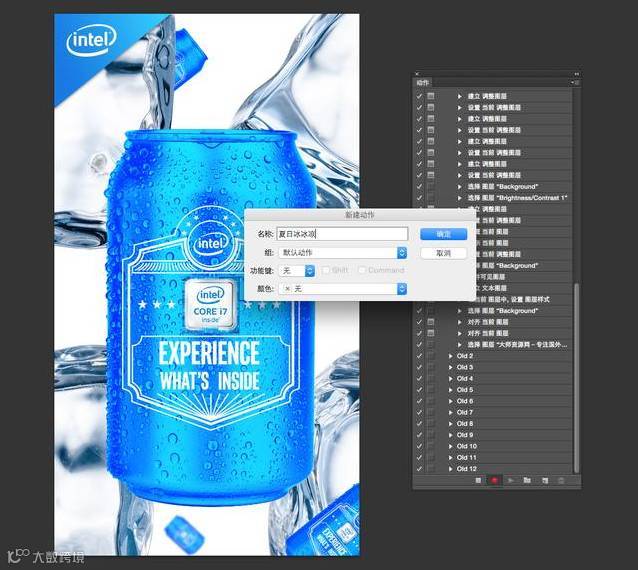Viewport: 638px width, 570px height.
Task: Confirm new action with blue OK button
Action: pyautogui.click(x=444, y=234)
